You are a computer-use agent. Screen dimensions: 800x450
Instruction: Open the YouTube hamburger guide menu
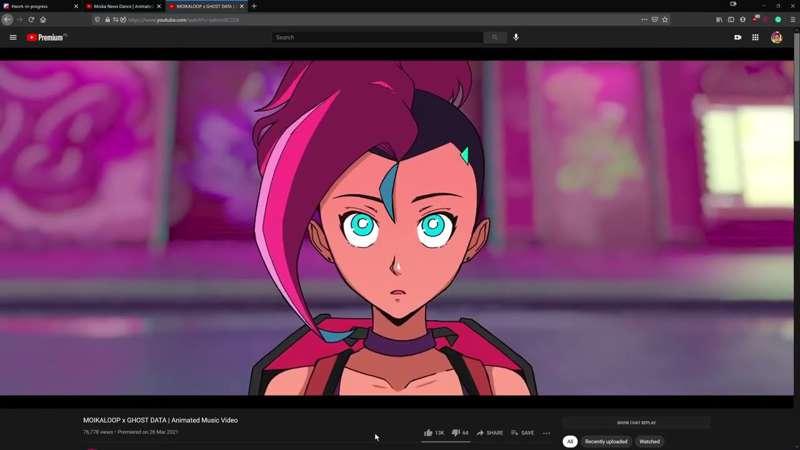pyautogui.click(x=13, y=37)
